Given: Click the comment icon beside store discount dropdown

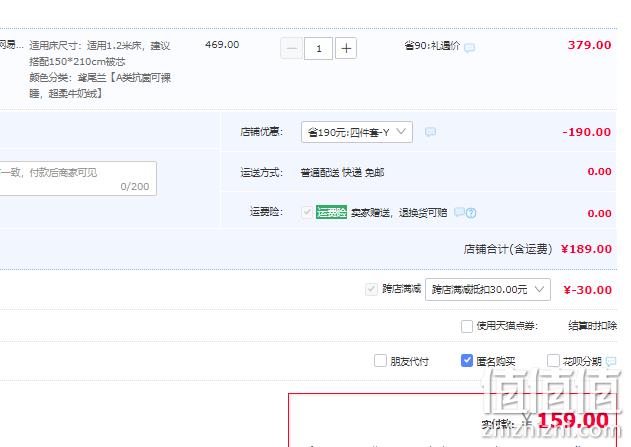Looking at the screenshot, I should [430, 132].
